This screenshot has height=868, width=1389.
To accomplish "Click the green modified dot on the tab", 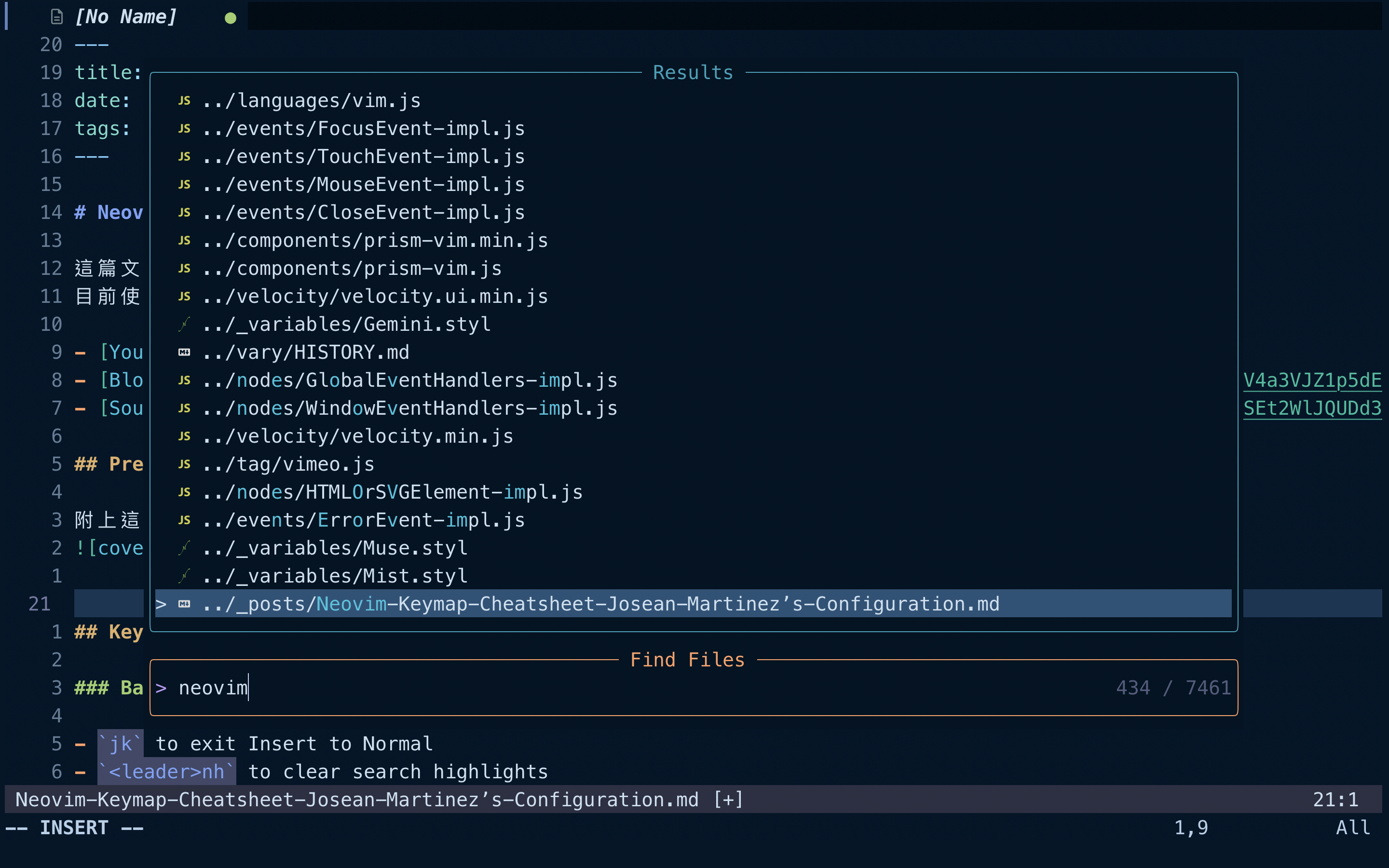I will coord(231,18).
